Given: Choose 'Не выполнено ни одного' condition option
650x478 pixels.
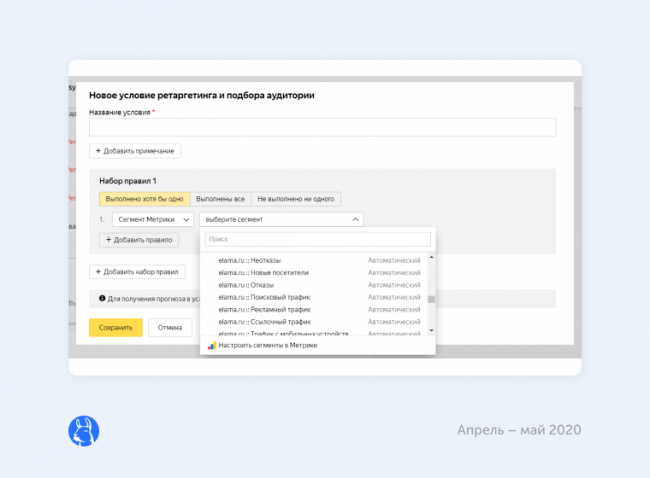Looking at the screenshot, I should tap(295, 199).
